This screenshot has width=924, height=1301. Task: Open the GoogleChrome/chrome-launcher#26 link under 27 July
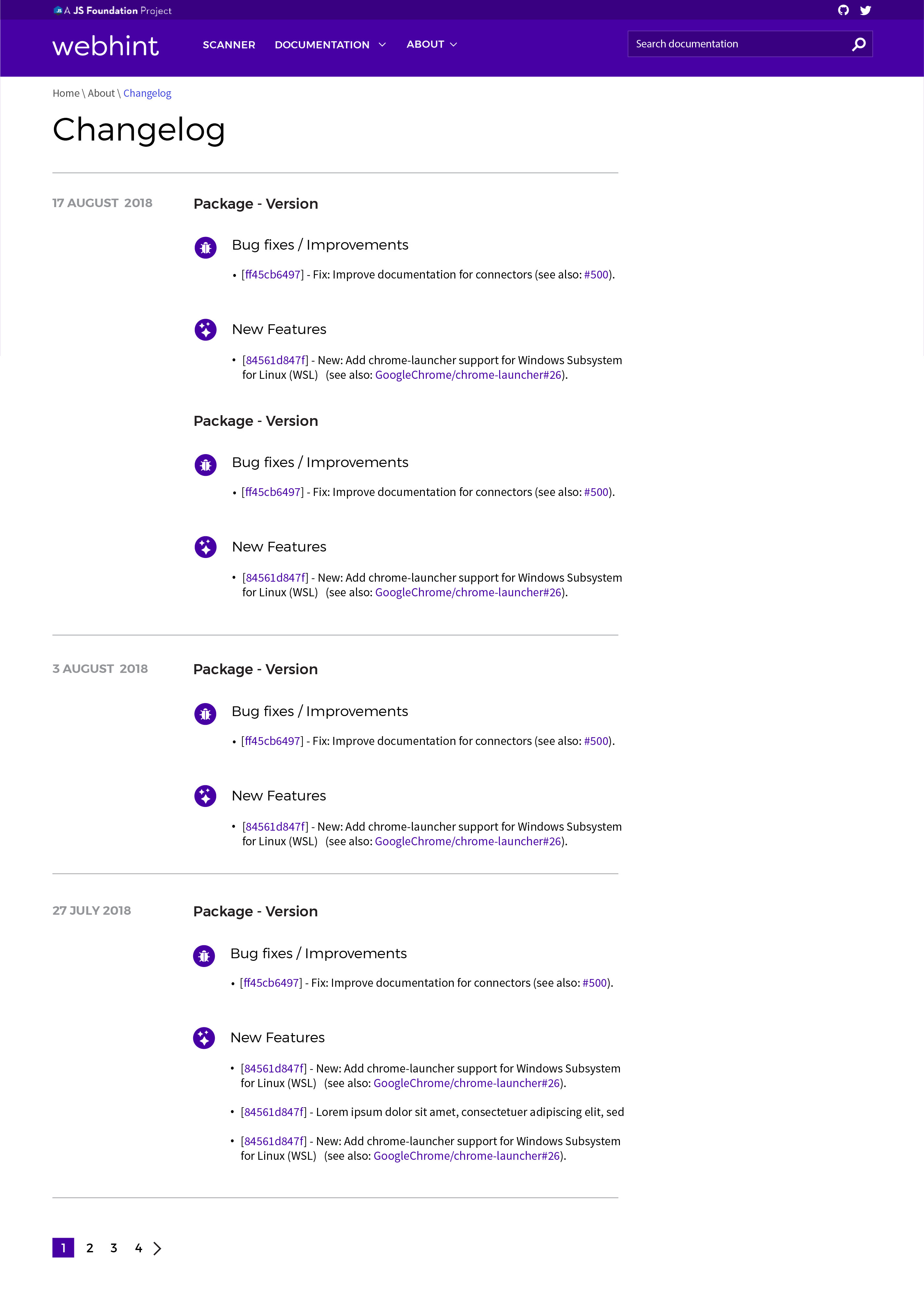click(x=467, y=1084)
